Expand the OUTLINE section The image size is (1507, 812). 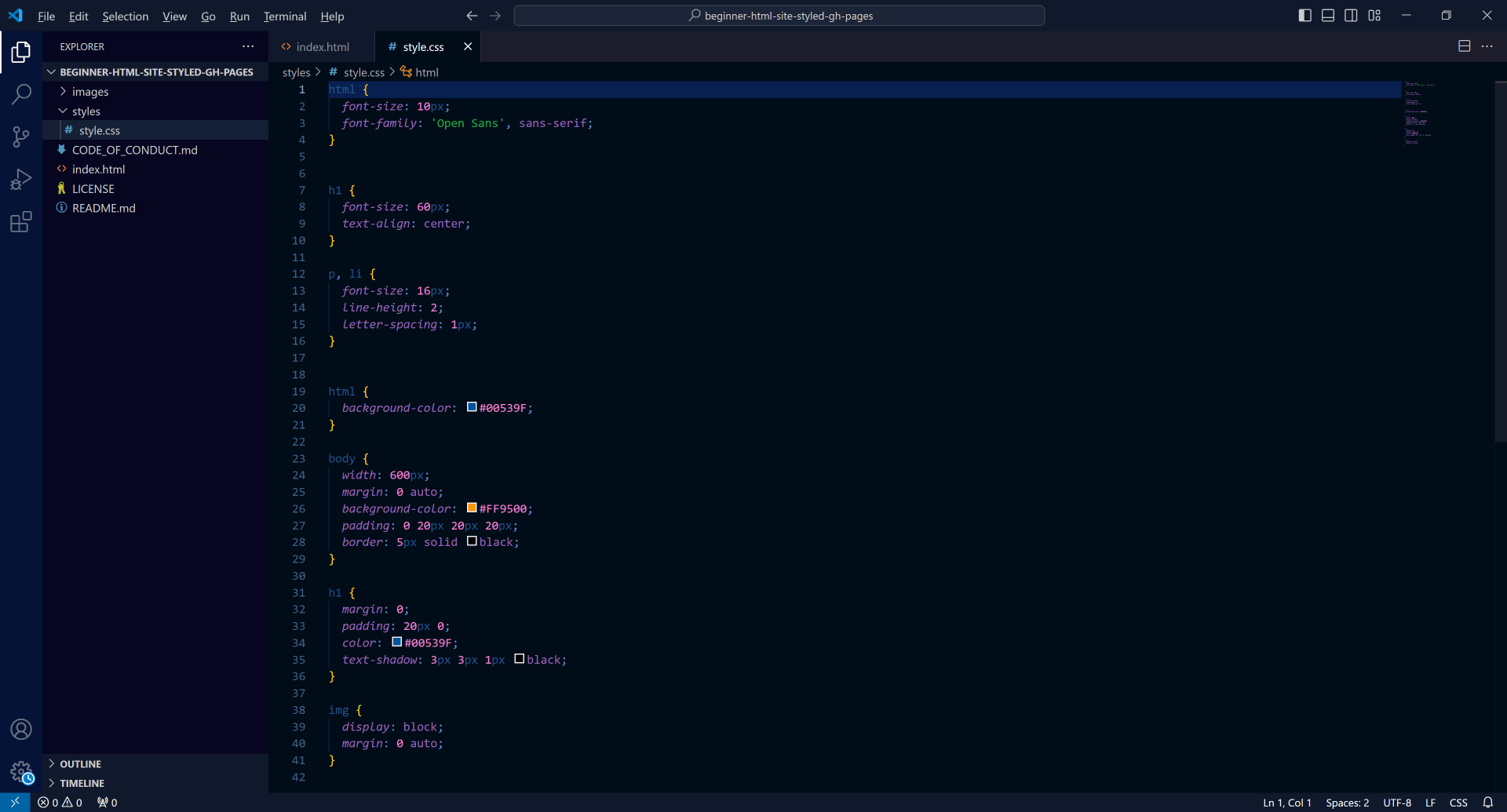(x=80, y=764)
